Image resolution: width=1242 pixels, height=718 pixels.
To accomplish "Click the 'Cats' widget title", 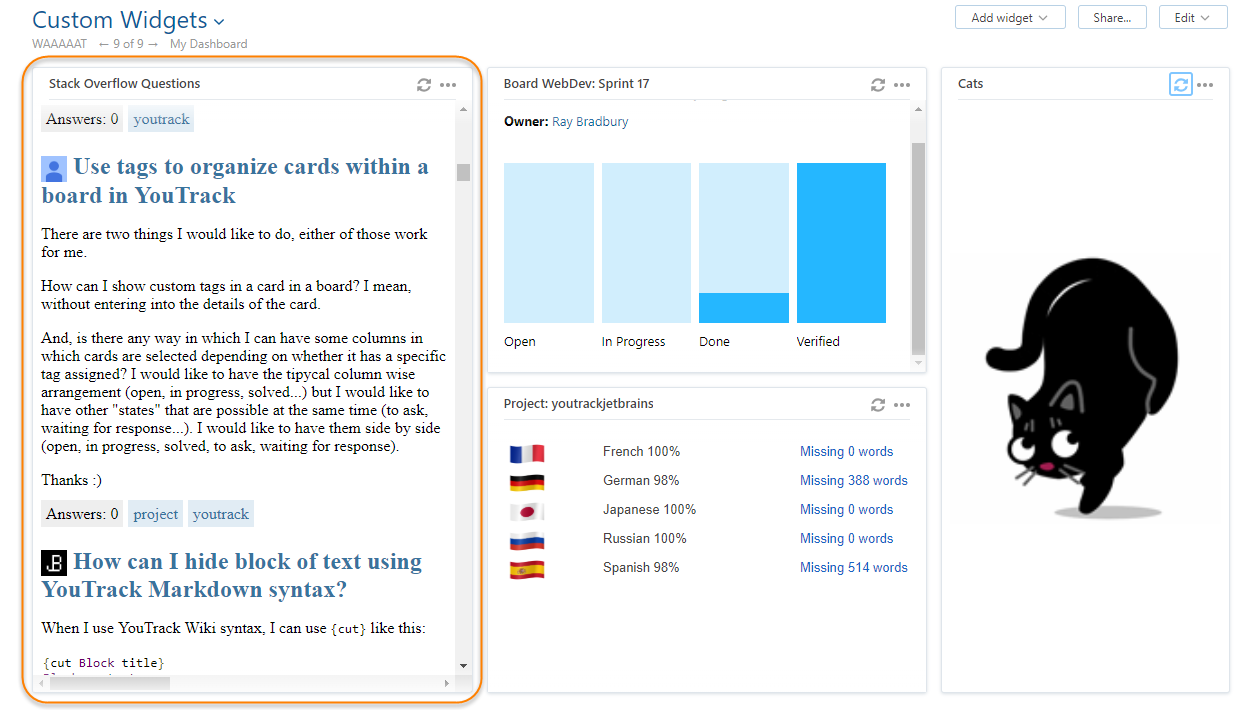I will (x=970, y=84).
